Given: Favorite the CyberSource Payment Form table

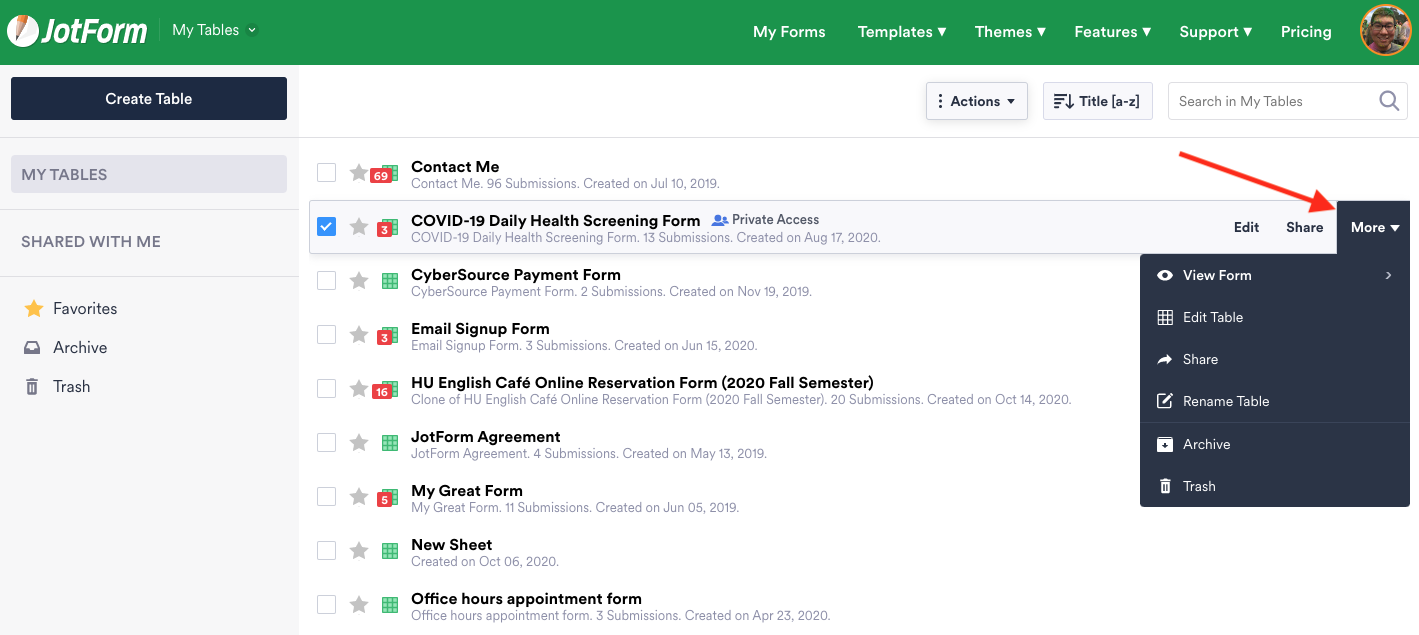Looking at the screenshot, I should 359,281.
